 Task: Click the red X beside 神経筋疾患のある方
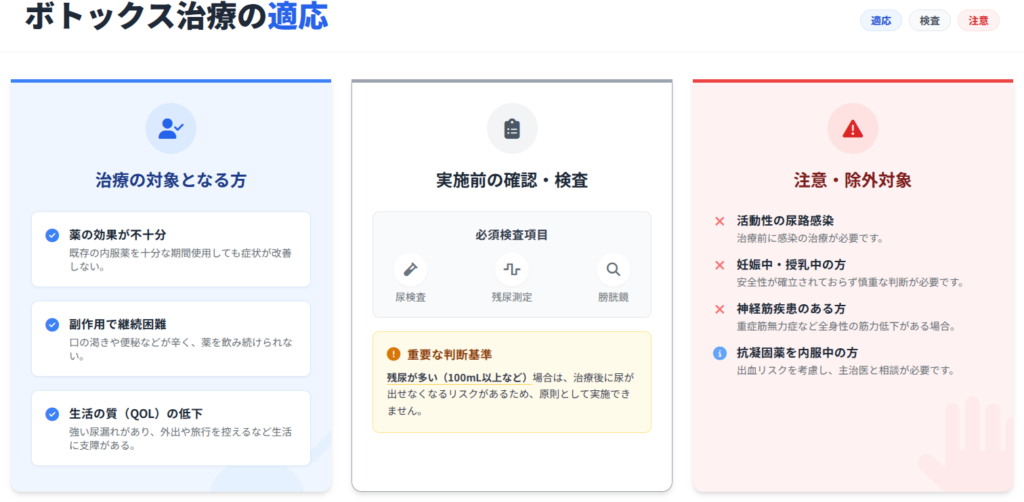click(719, 309)
